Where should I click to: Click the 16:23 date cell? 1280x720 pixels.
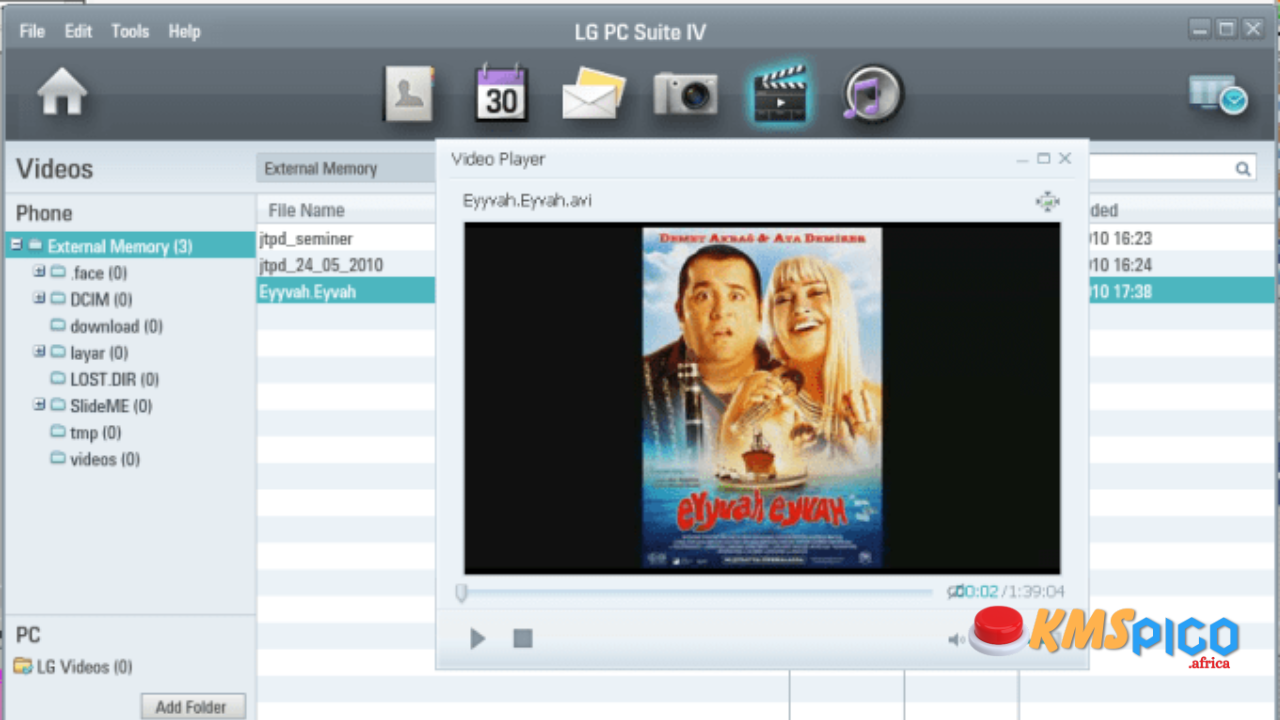click(x=1120, y=239)
